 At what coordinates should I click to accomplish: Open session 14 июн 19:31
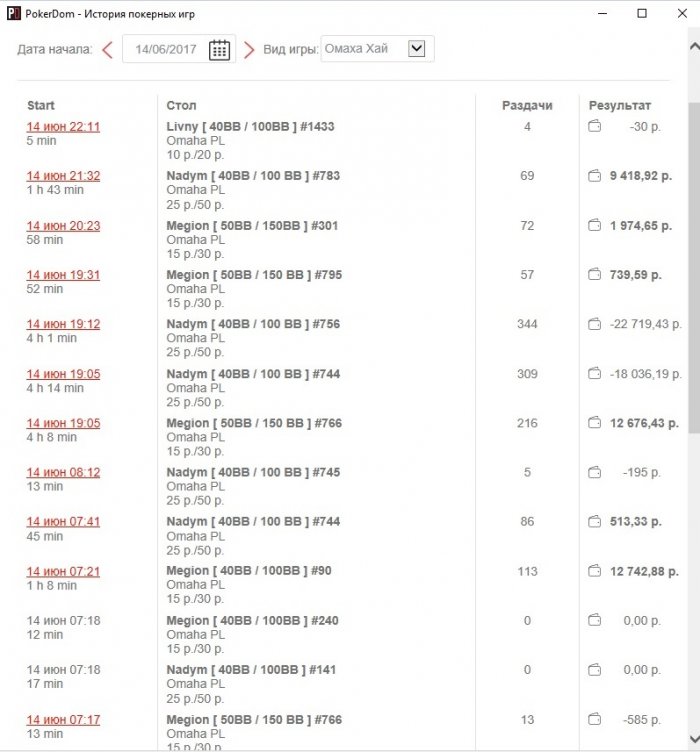tap(63, 275)
